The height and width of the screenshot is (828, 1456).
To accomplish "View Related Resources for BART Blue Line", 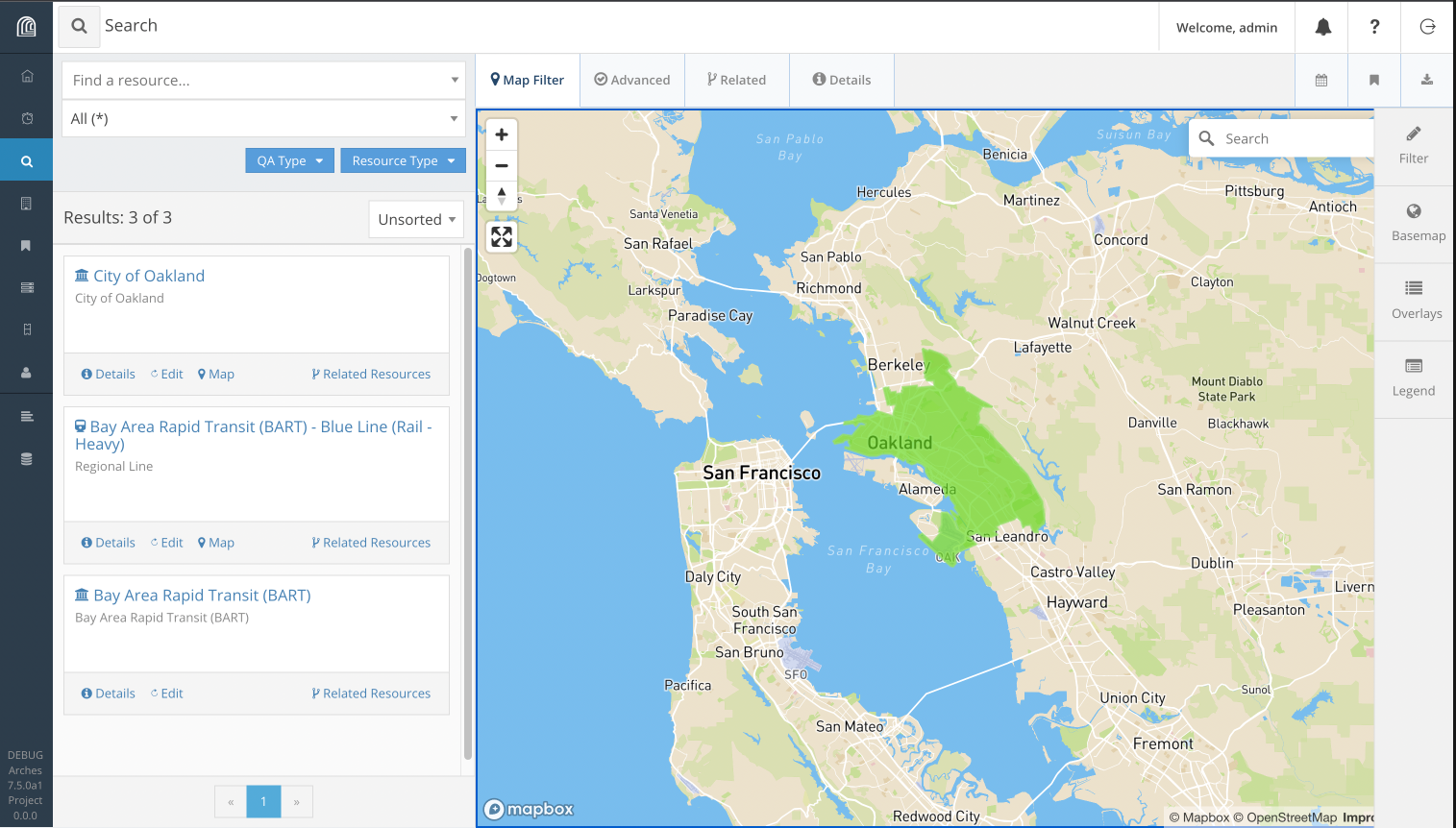I will (371, 543).
